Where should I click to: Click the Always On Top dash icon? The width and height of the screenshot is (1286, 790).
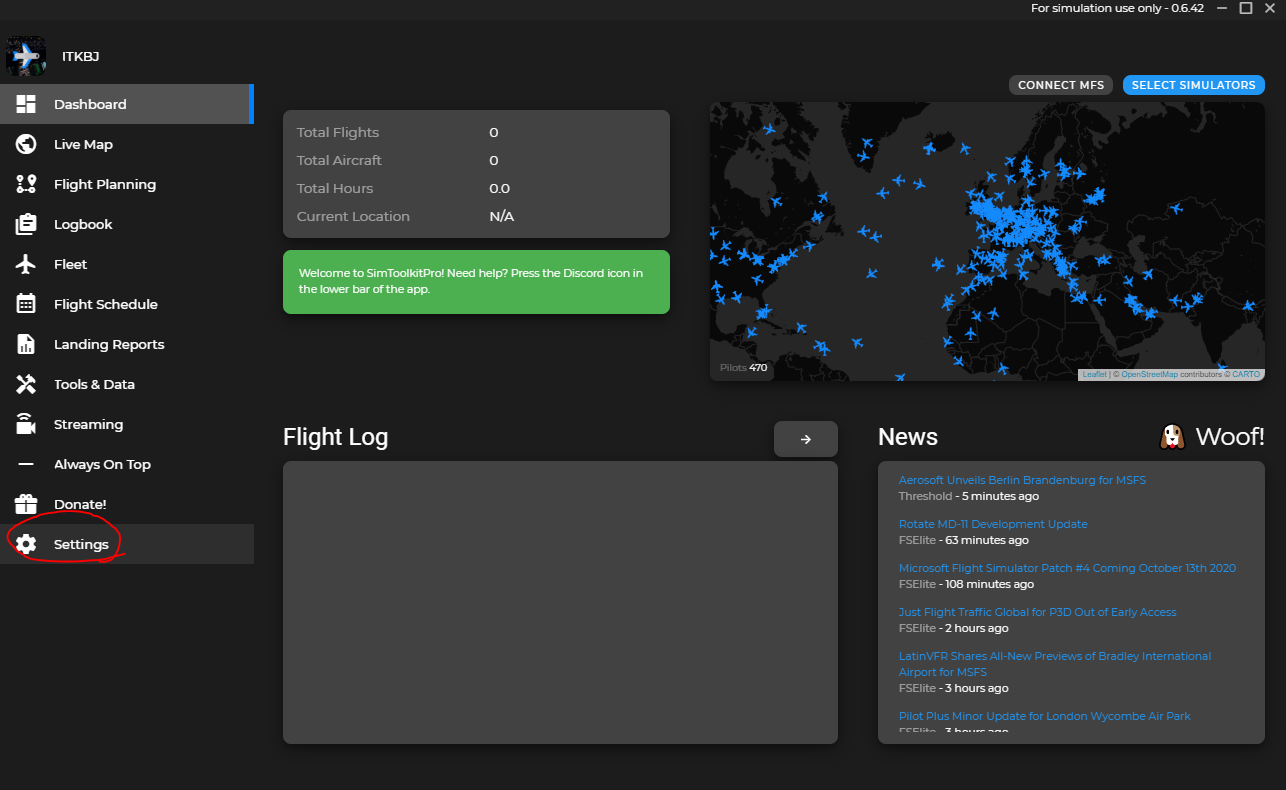click(x=26, y=464)
